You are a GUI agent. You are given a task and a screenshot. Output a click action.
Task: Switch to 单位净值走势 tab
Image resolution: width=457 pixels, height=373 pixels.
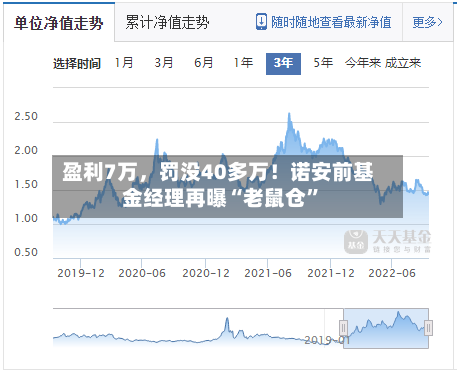(x=59, y=23)
